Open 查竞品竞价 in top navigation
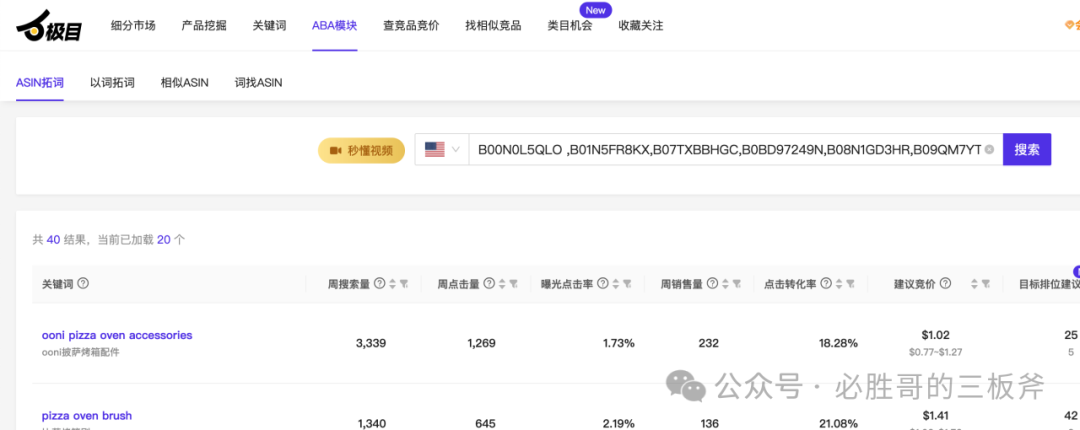The height and width of the screenshot is (430, 1080). (411, 26)
